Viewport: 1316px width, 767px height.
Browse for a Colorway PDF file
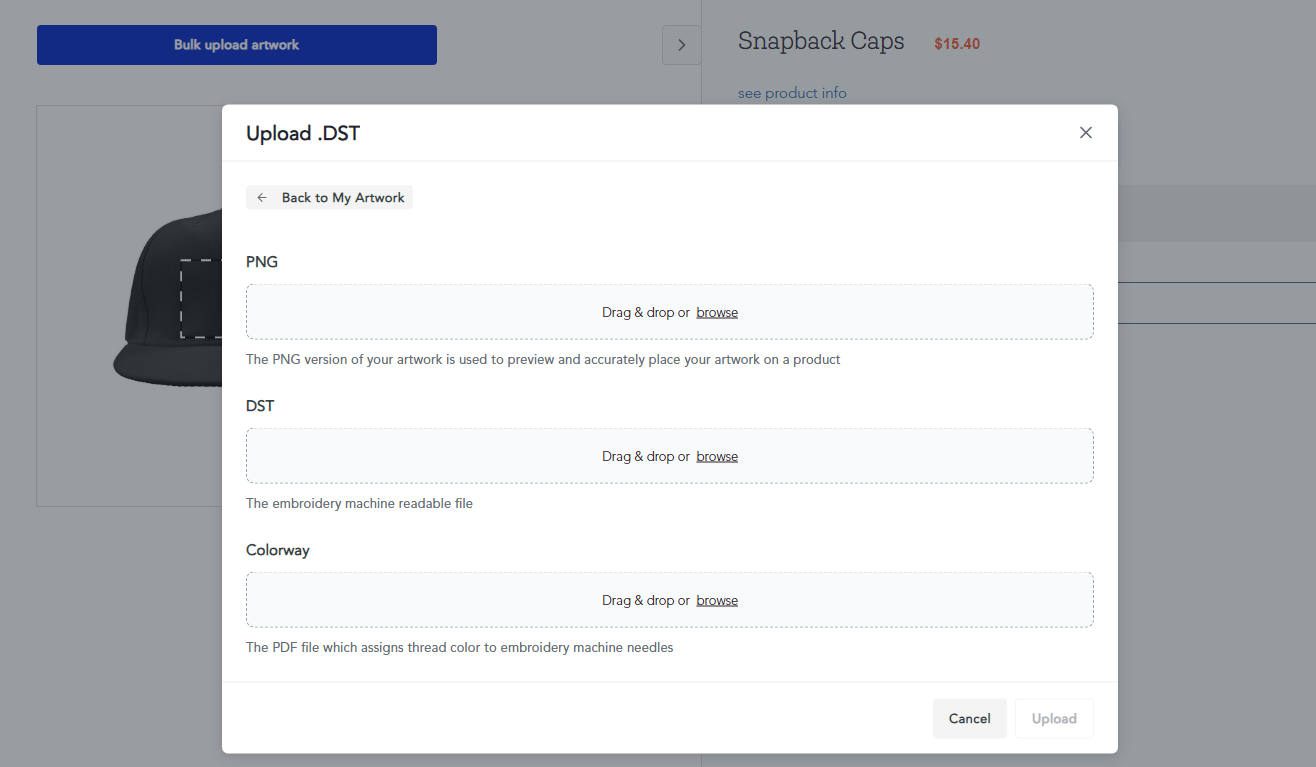[x=717, y=600]
